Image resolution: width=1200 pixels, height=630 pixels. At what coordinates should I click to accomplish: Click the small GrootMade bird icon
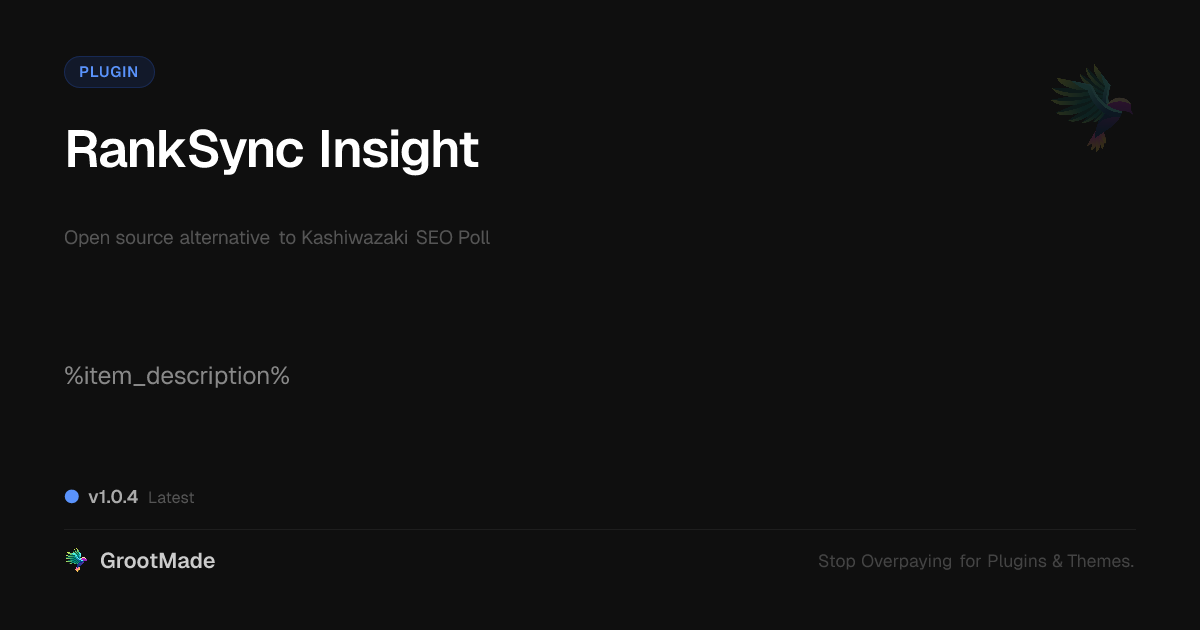point(76,561)
